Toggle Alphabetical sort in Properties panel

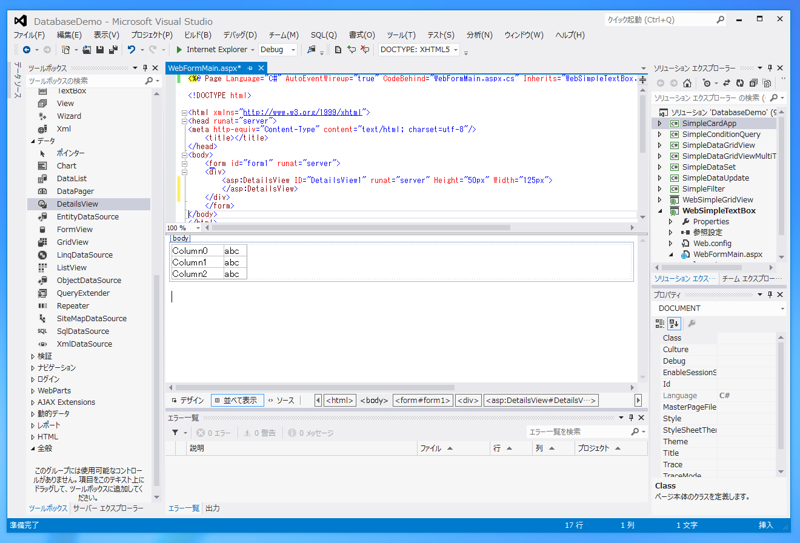click(674, 323)
